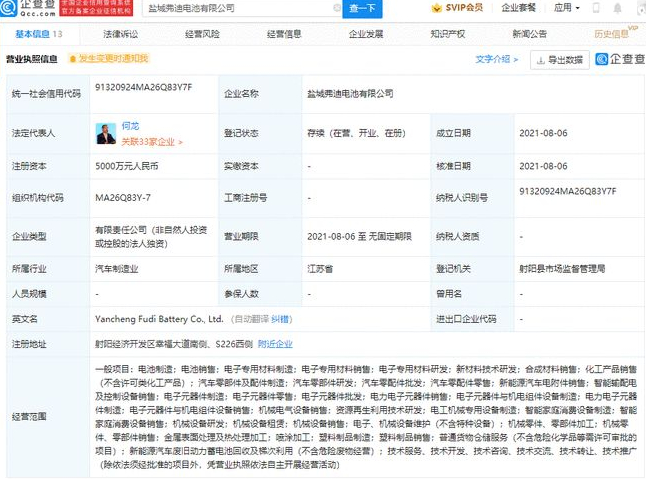Viewport: 646px width, 479px height.
Task: Switch to the 企业发展 tab
Action: click(366, 34)
